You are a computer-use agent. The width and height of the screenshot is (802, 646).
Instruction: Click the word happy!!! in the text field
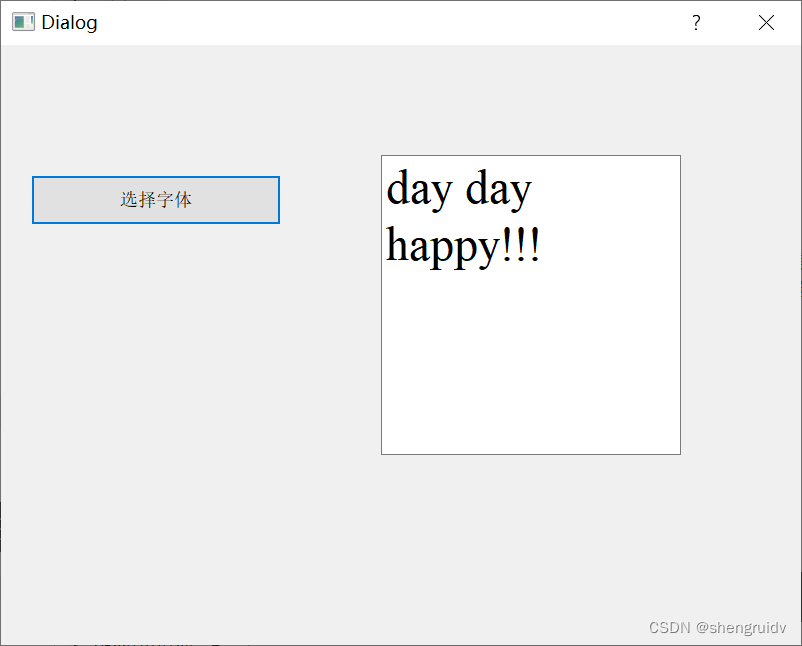(x=463, y=245)
